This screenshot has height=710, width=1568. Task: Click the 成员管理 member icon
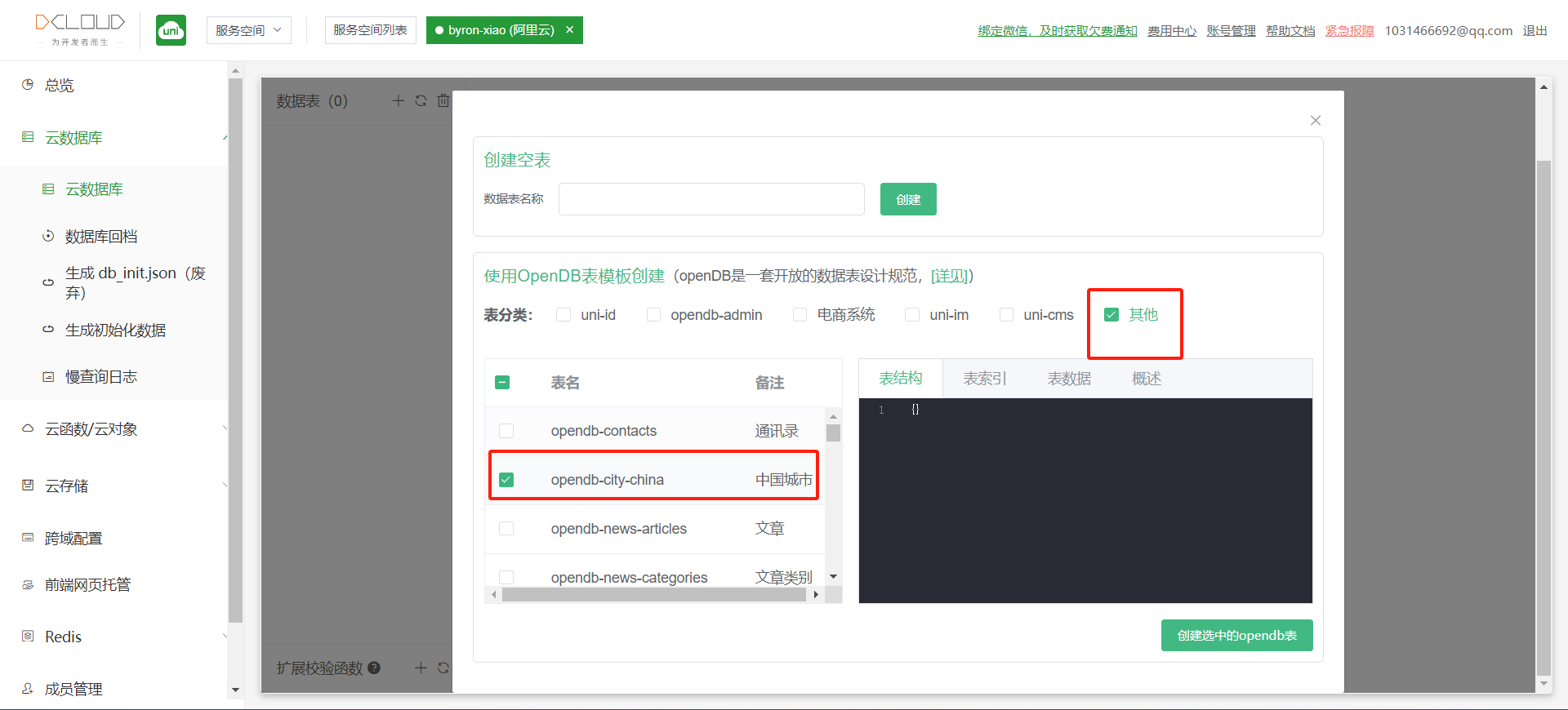[x=28, y=689]
